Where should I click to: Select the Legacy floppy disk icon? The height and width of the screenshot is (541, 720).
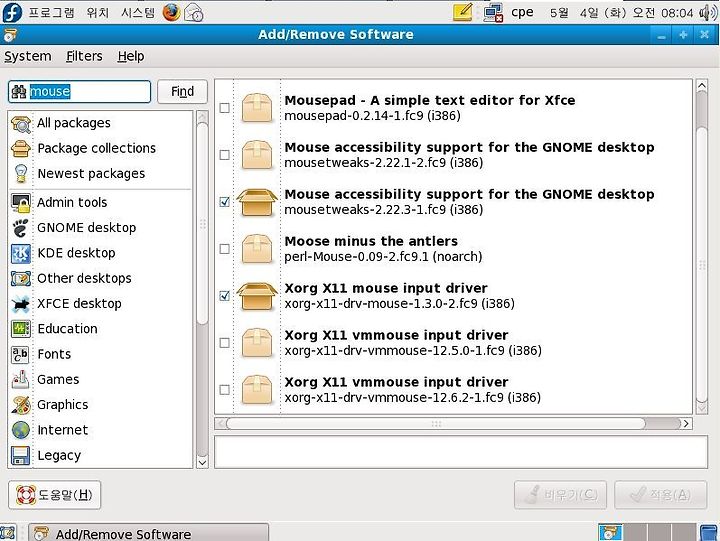click(x=21, y=456)
